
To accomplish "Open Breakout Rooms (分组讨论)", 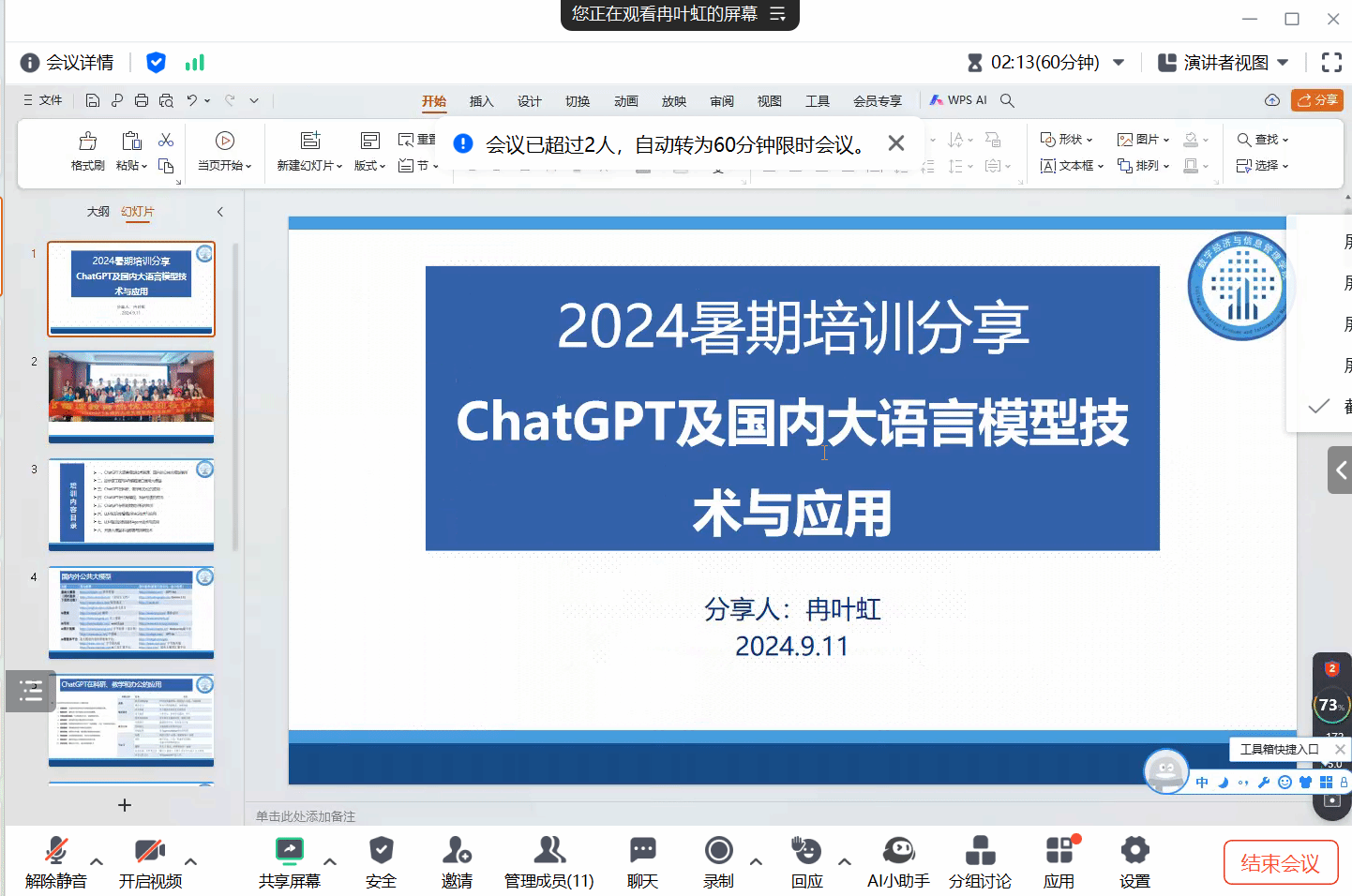I will [x=980, y=851].
